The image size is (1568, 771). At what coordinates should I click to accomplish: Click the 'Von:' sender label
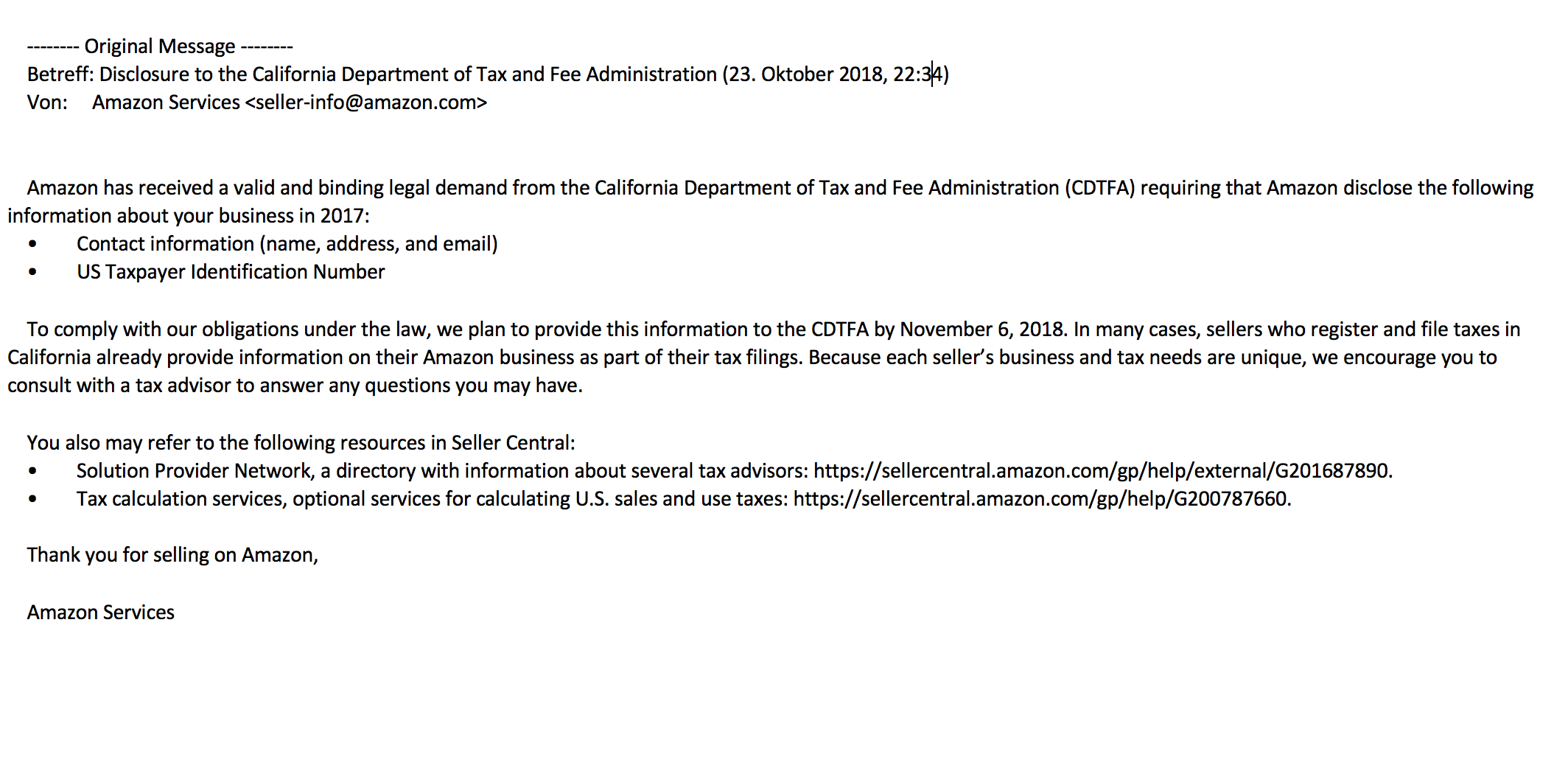pyautogui.click(x=47, y=102)
